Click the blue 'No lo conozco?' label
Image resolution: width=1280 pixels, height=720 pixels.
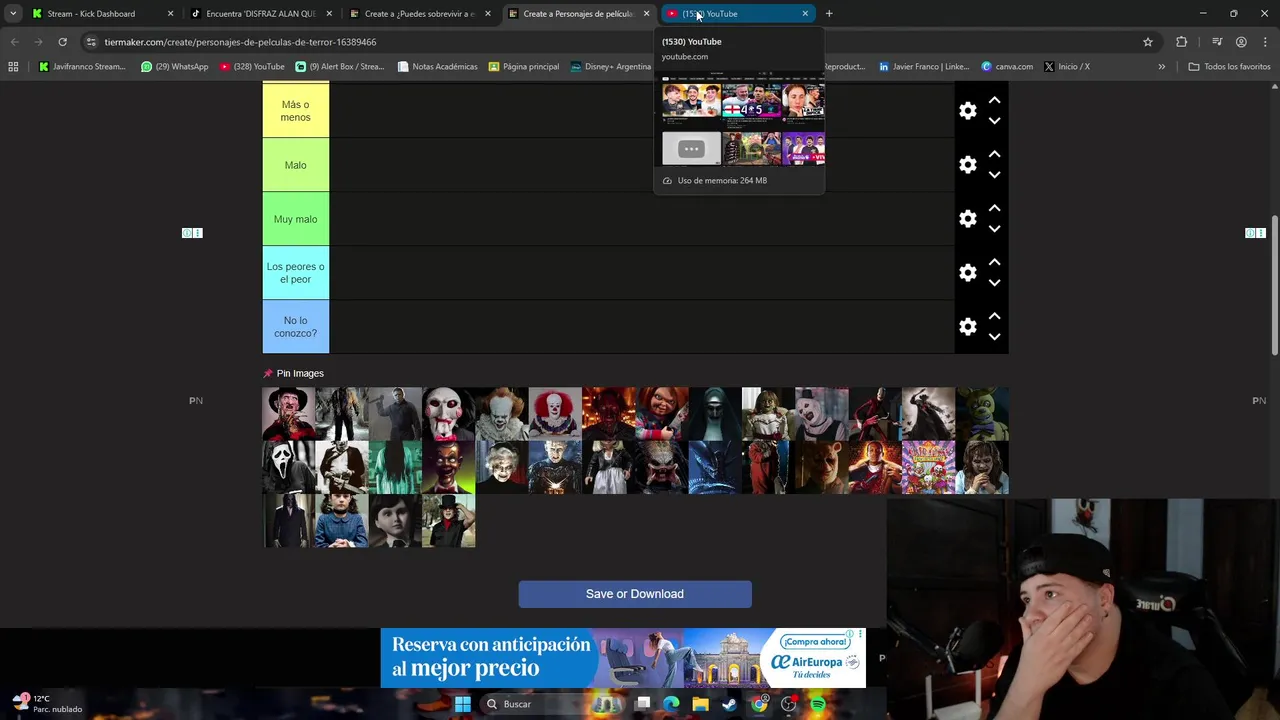pyautogui.click(x=295, y=327)
